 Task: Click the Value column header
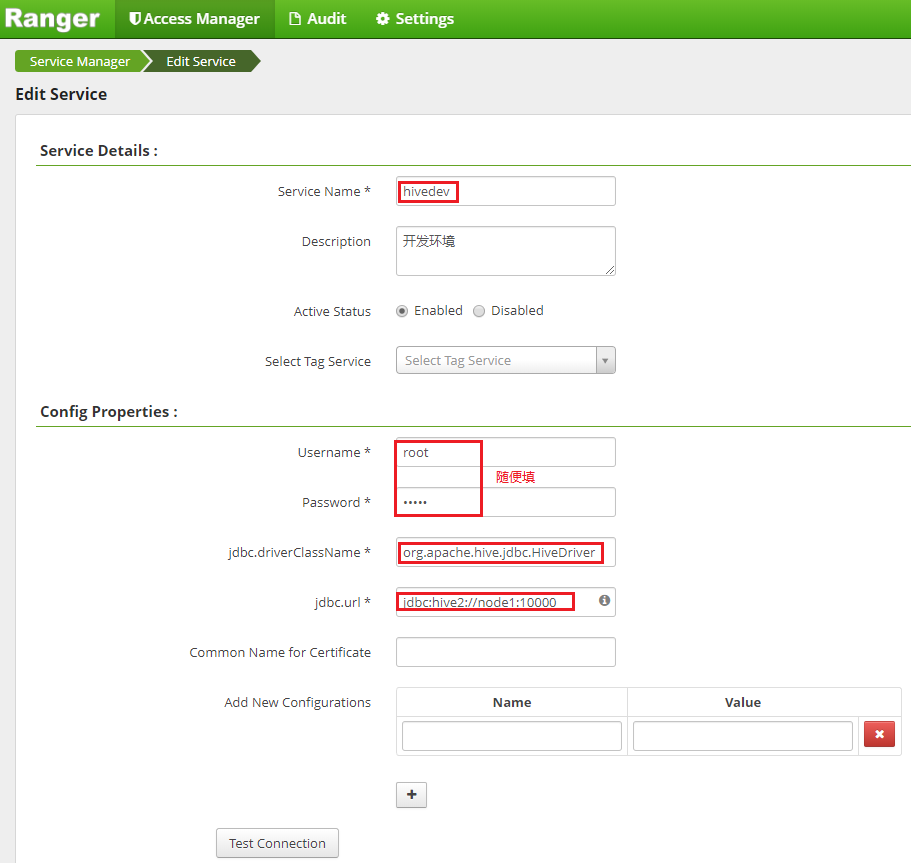point(743,702)
